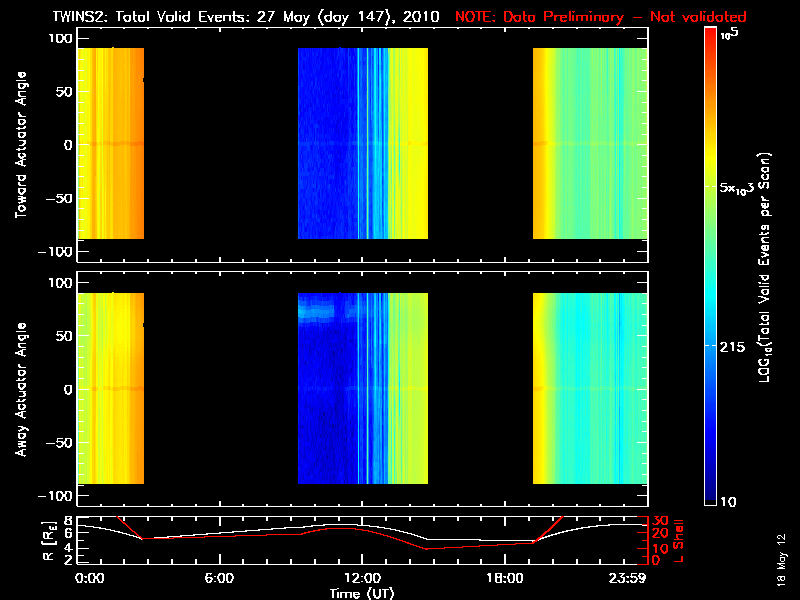
Task: Click the 6:00 time tick label
Action: point(219,579)
